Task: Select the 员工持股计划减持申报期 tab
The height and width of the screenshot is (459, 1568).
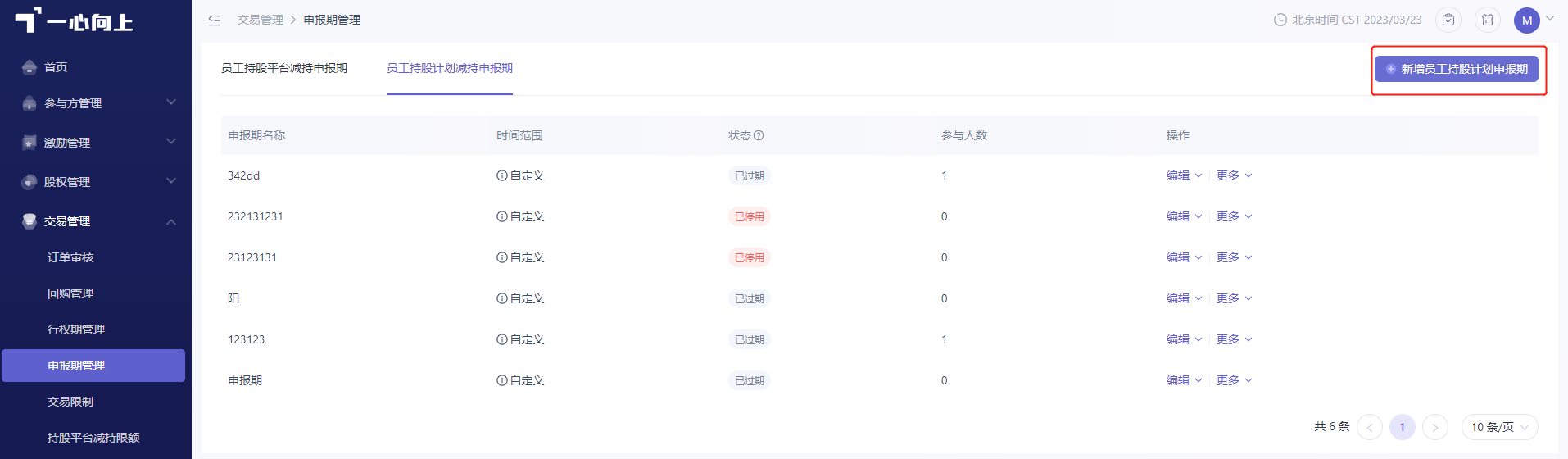Action: click(x=450, y=68)
